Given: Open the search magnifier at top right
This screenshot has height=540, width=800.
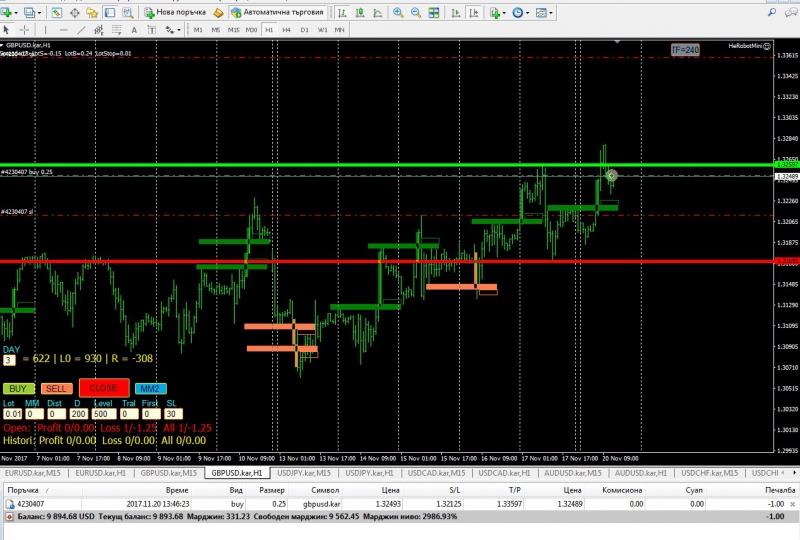Looking at the screenshot, I should 772,12.
